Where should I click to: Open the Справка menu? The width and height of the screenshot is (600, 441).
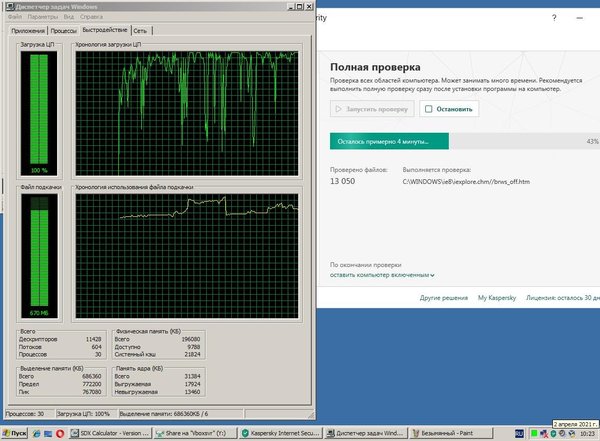(90, 18)
